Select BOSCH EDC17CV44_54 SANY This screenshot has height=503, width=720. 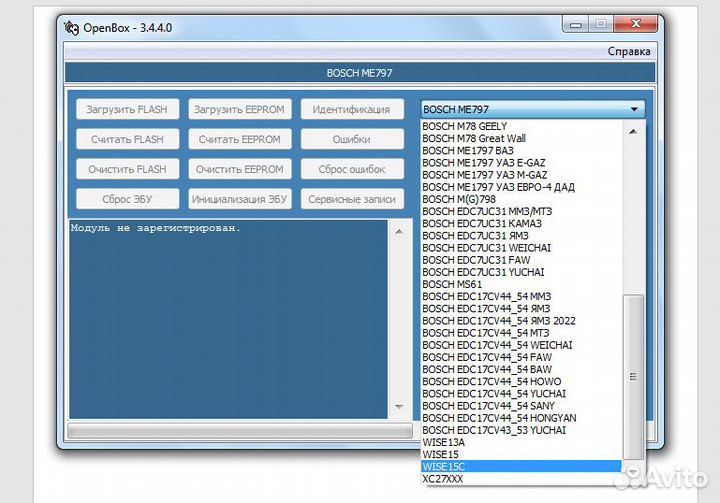pos(521,406)
